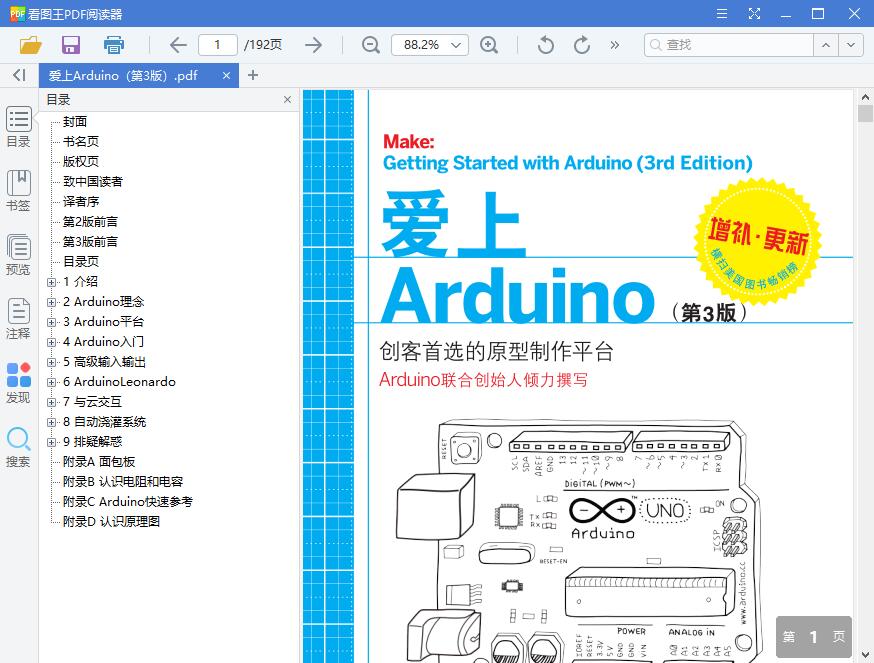Screen dimensions: 874x663
Task: Expand chapter 9 排疑解惑
Action: pyautogui.click(x=51, y=442)
